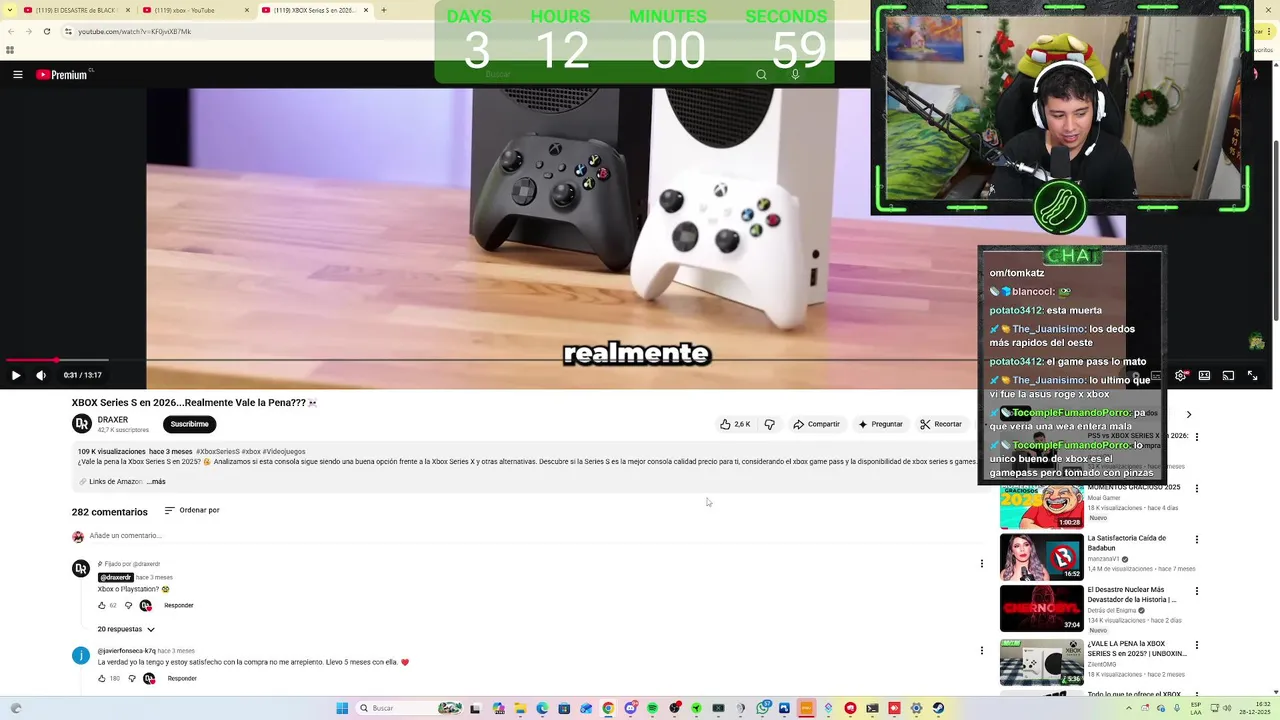1280x720 pixels.
Task: Open the Ordenar por sort dropdown
Action: click(192, 510)
